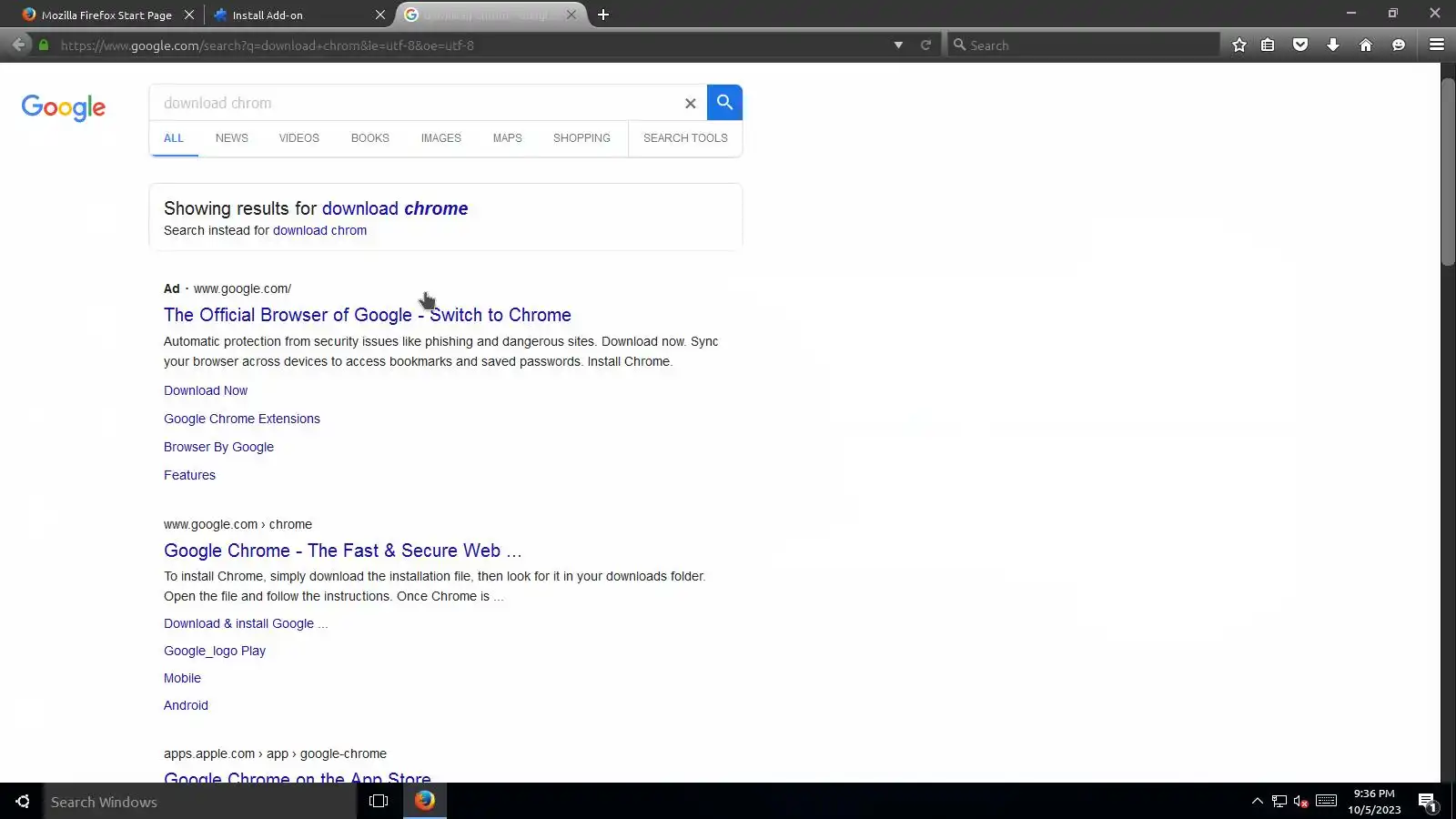Image resolution: width=1456 pixels, height=819 pixels.
Task: Click the Download Now sitelink
Action: [206, 390]
